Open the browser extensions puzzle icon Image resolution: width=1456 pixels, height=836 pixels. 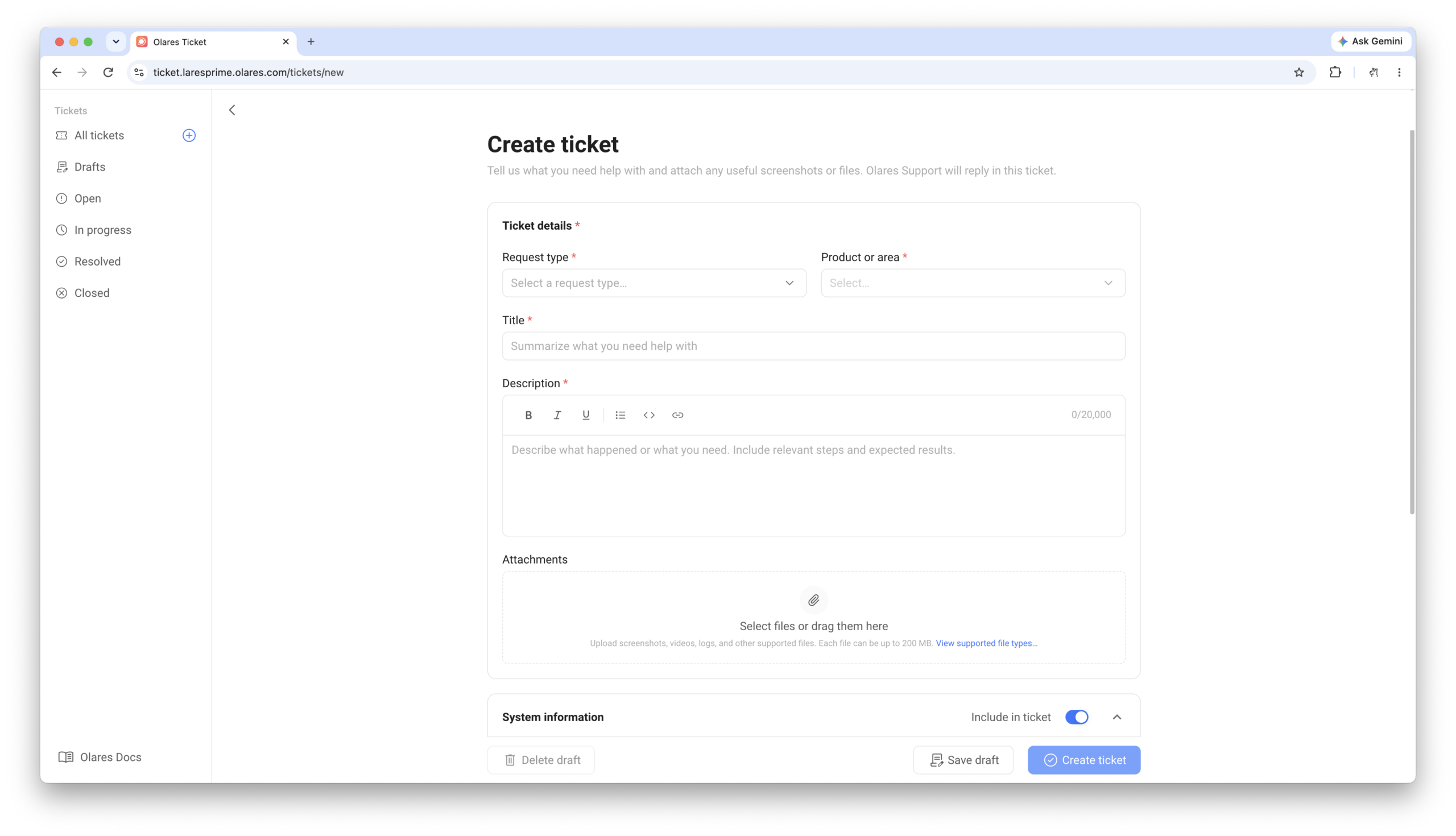pos(1335,72)
